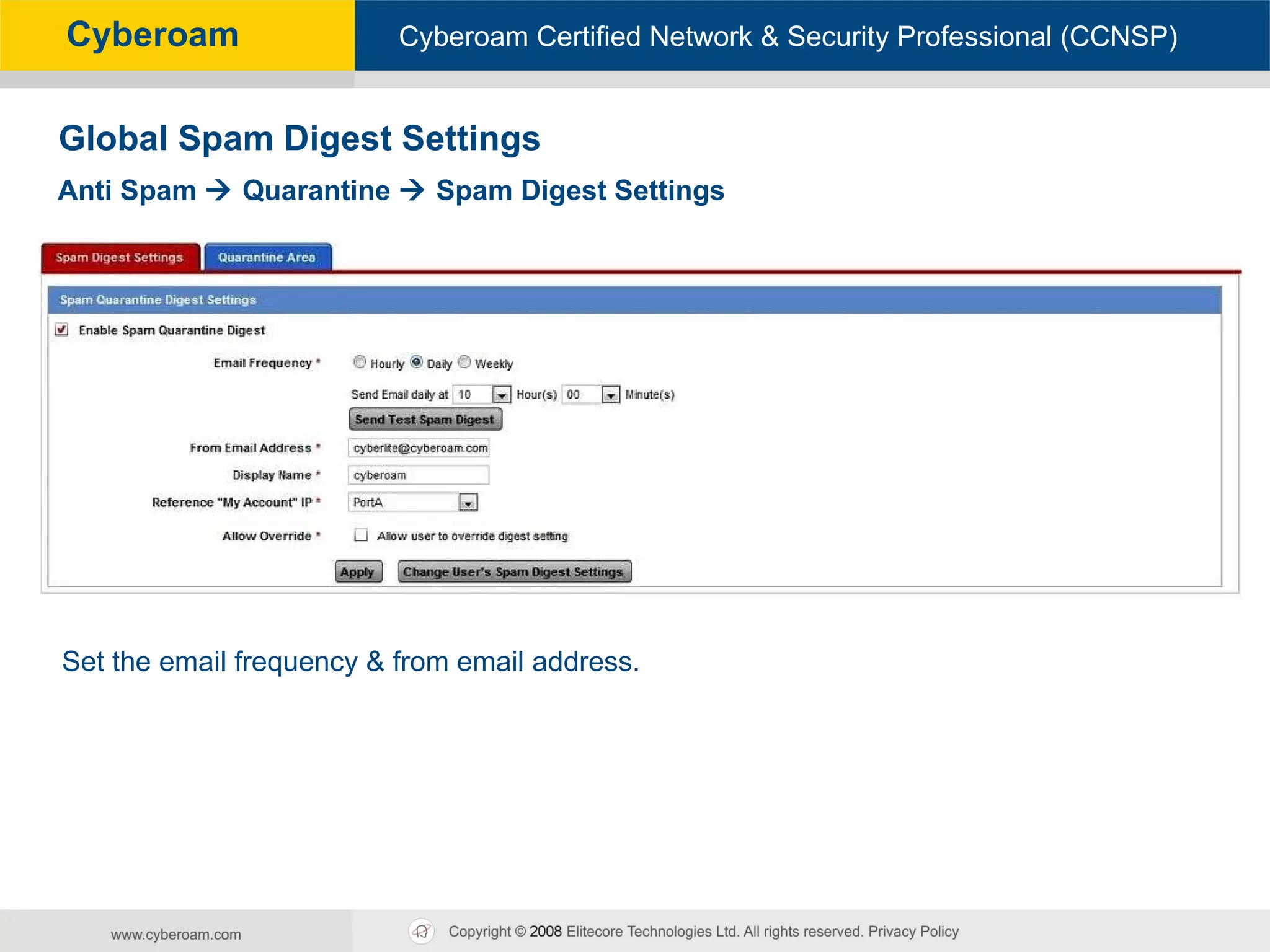Click the Global Spam Digest Settings title
Screen dimensions: 1270x952
pos(300,138)
